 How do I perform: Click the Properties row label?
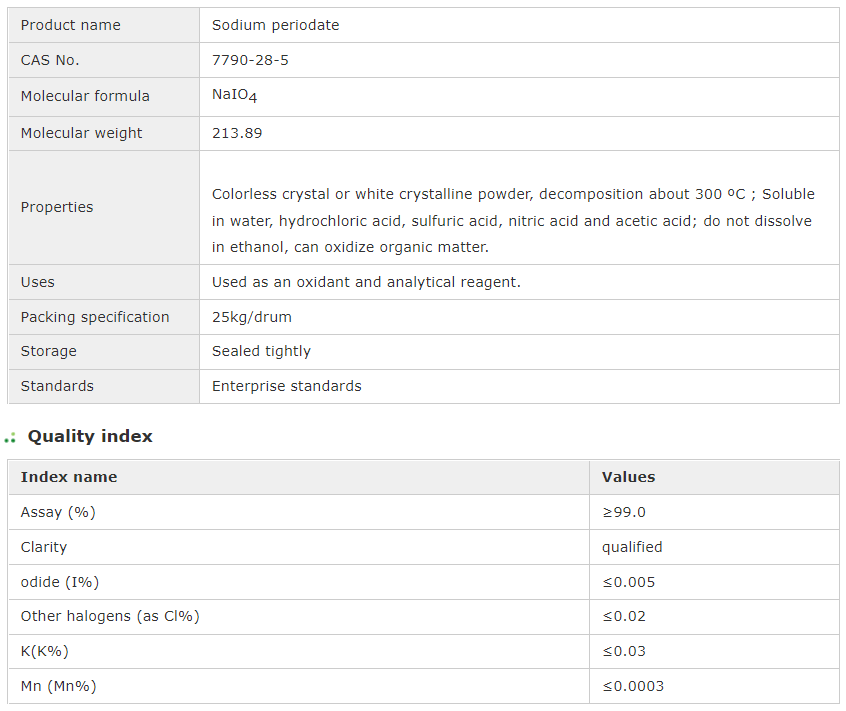[57, 207]
